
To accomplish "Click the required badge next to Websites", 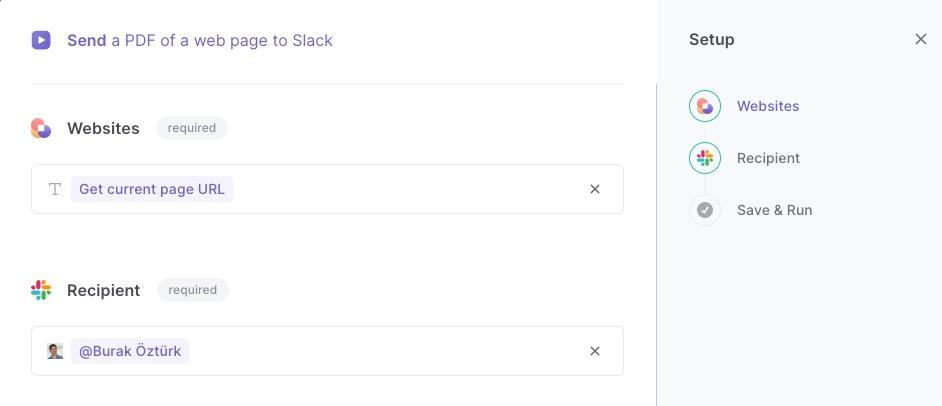I will click(x=192, y=128).
